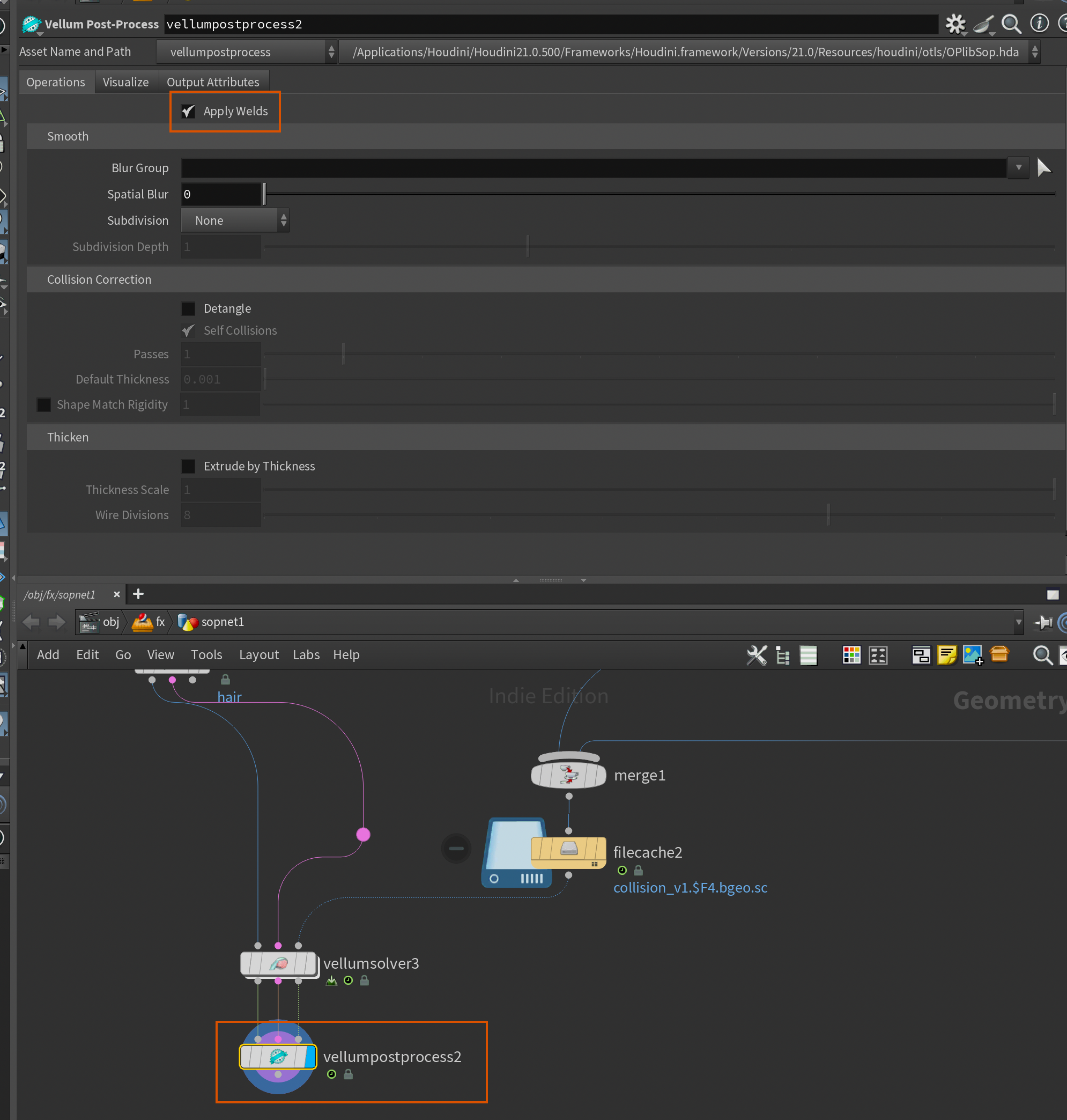Enable the Detangle checkbox
The width and height of the screenshot is (1067, 1120).
click(188, 308)
